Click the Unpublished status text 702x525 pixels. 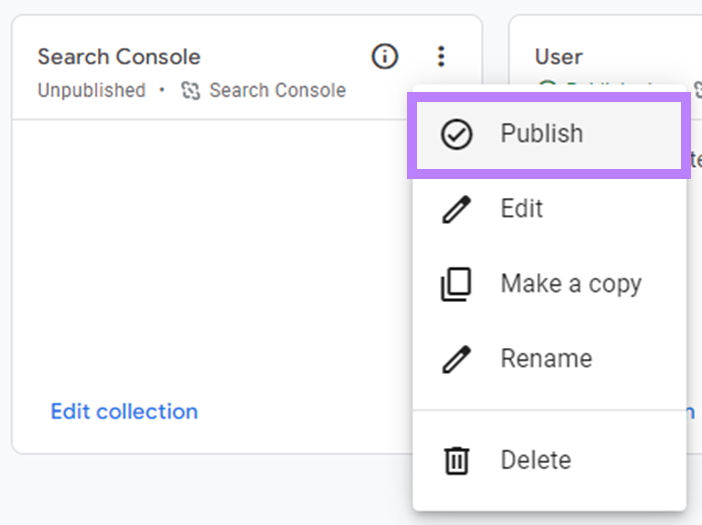coord(91,90)
